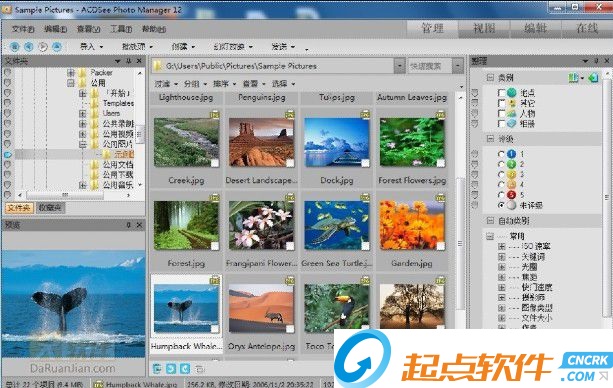Check the 人物 category checkbox
The width and height of the screenshot is (613, 388).
(501, 113)
